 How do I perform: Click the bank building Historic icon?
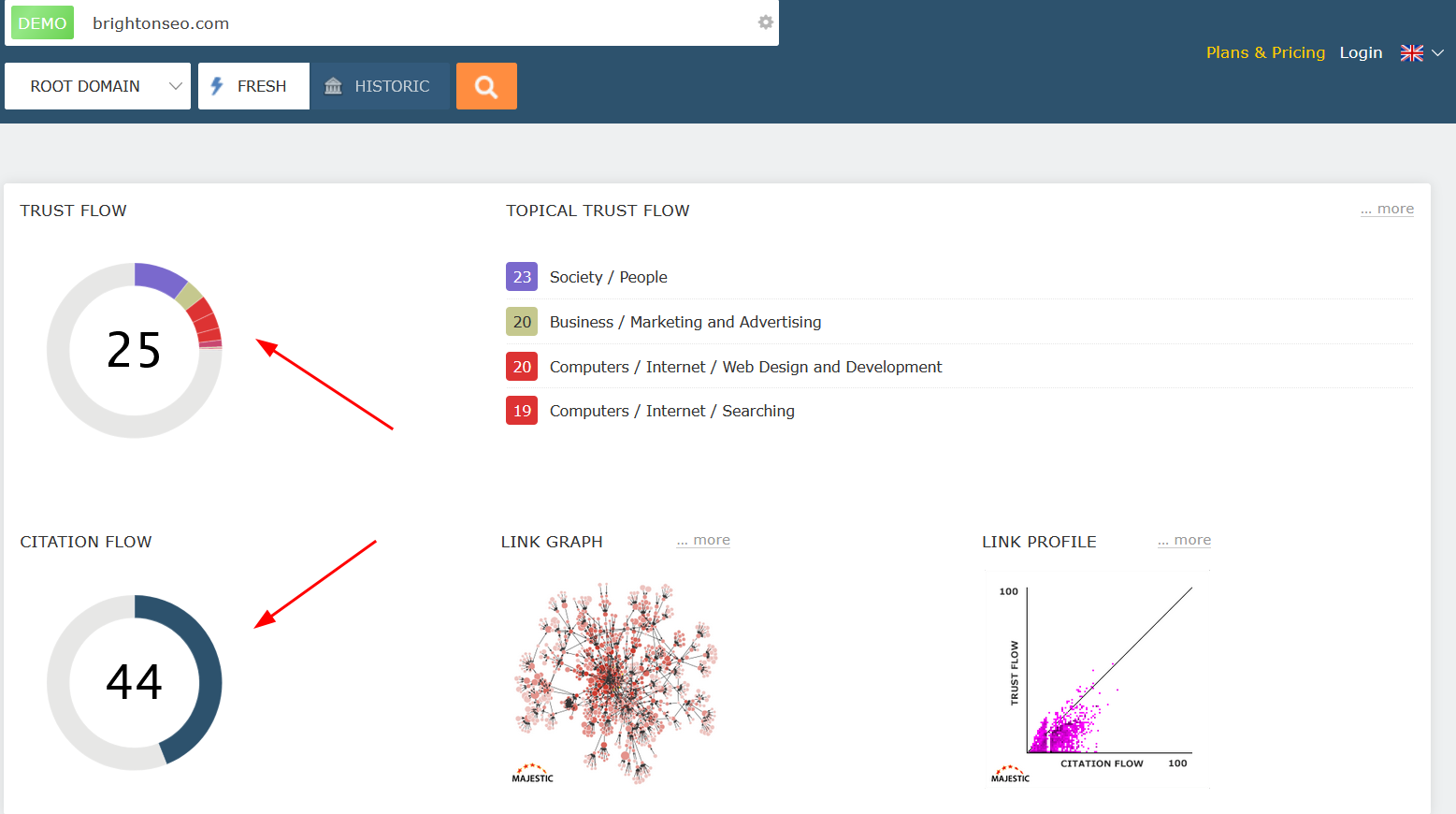click(333, 86)
